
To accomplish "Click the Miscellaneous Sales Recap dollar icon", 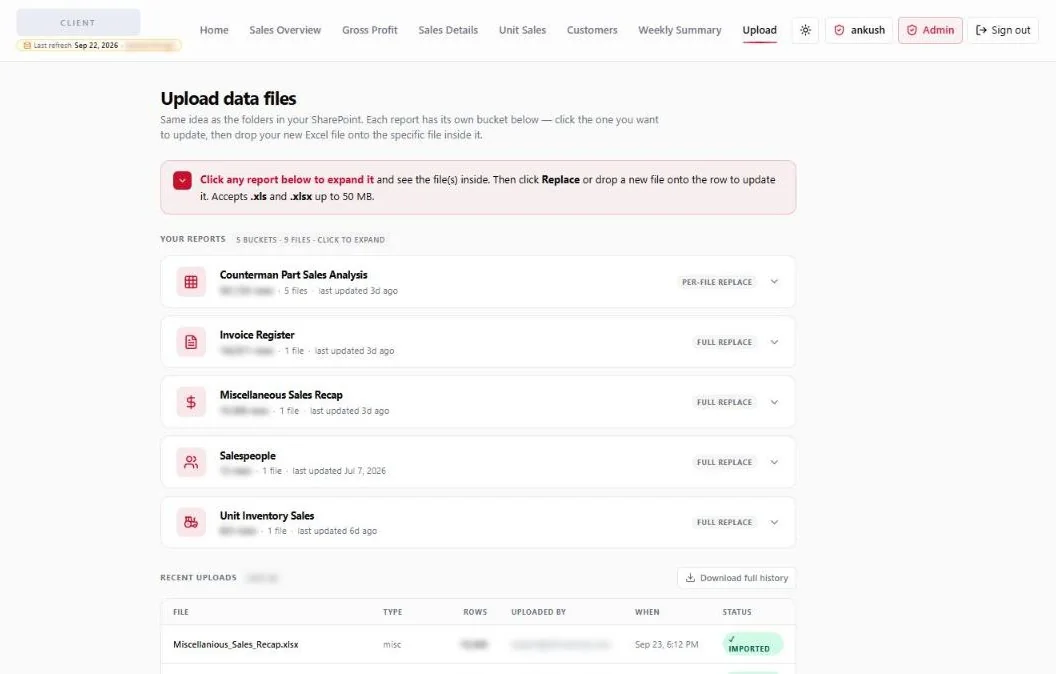I will tap(191, 402).
